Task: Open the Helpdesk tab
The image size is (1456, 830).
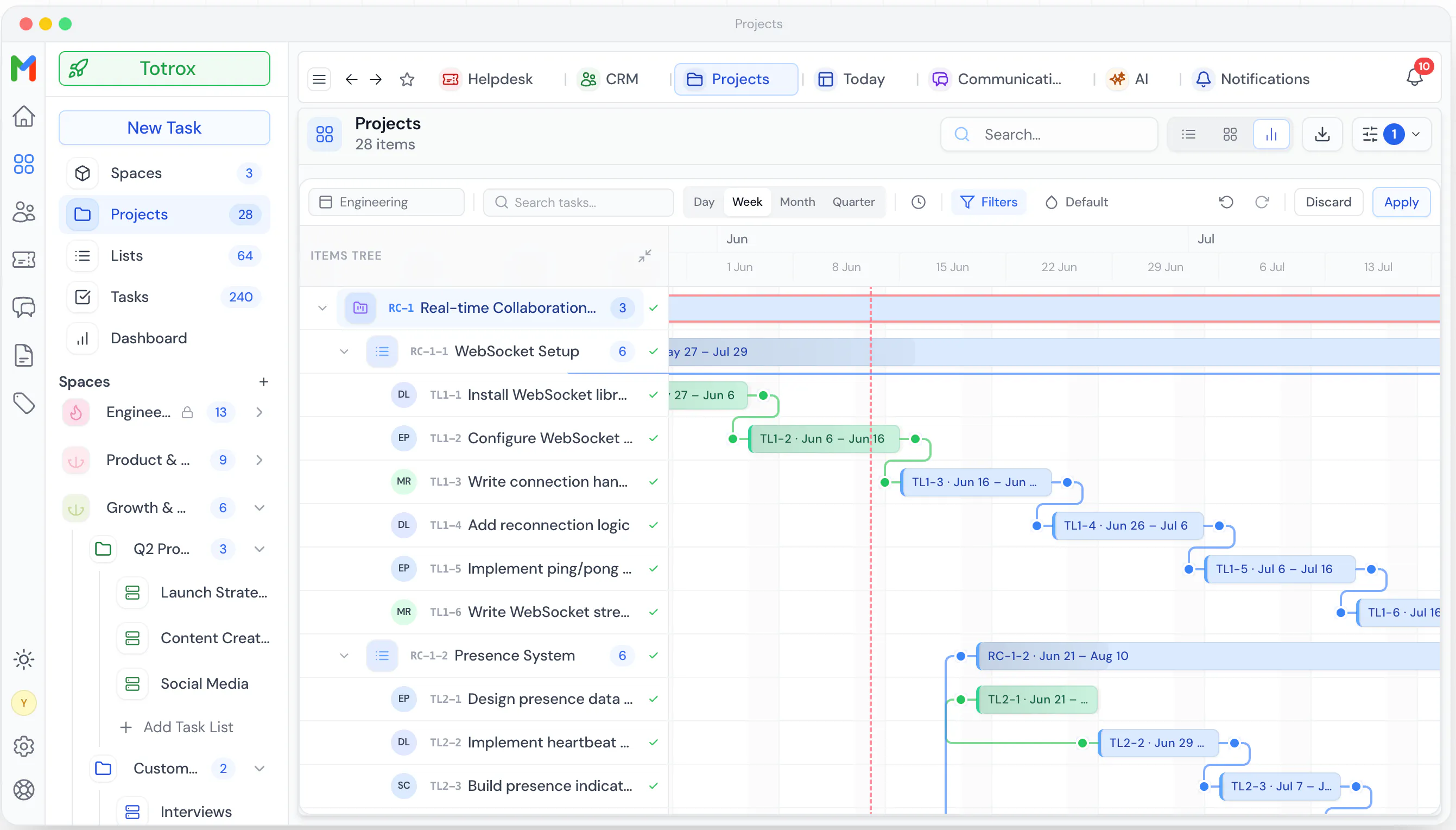Action: [488, 79]
